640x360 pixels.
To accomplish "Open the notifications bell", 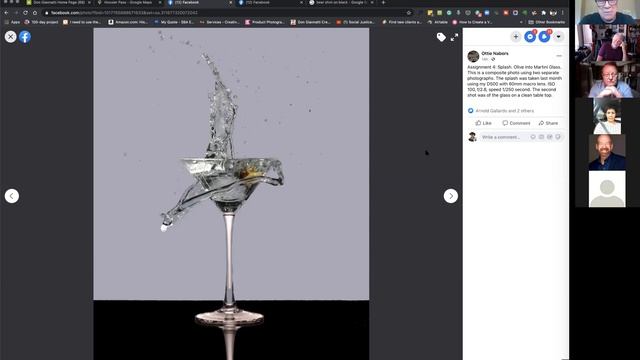I will click(x=544, y=37).
